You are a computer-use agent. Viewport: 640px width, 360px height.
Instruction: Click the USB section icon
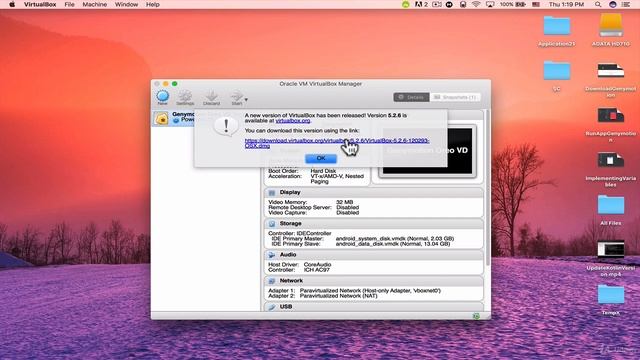[272, 307]
